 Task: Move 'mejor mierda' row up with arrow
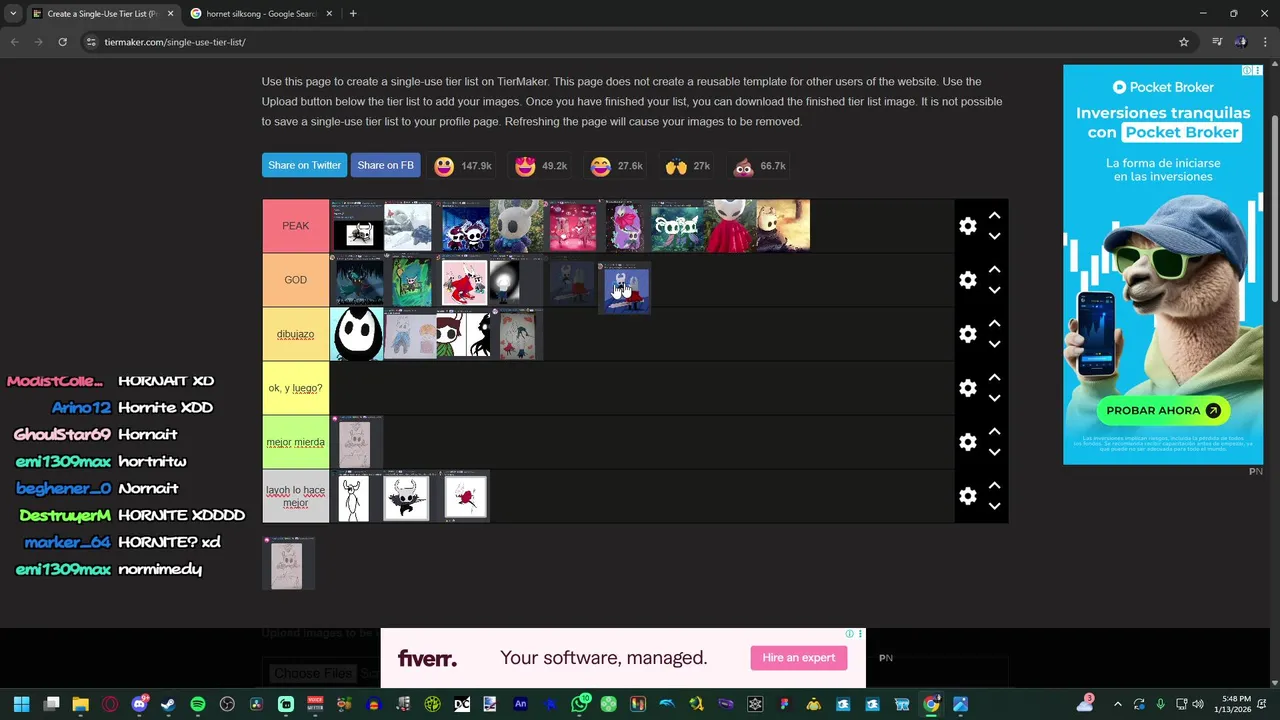[994, 432]
